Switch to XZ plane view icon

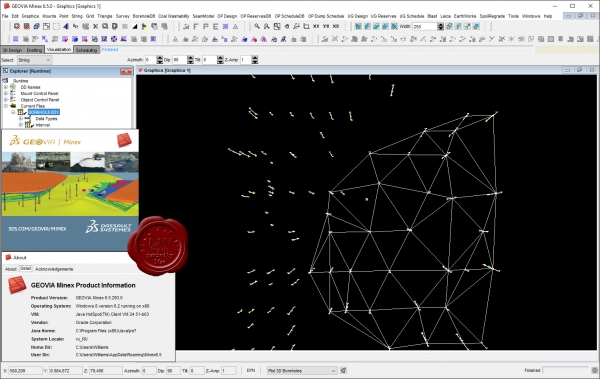coord(336,26)
